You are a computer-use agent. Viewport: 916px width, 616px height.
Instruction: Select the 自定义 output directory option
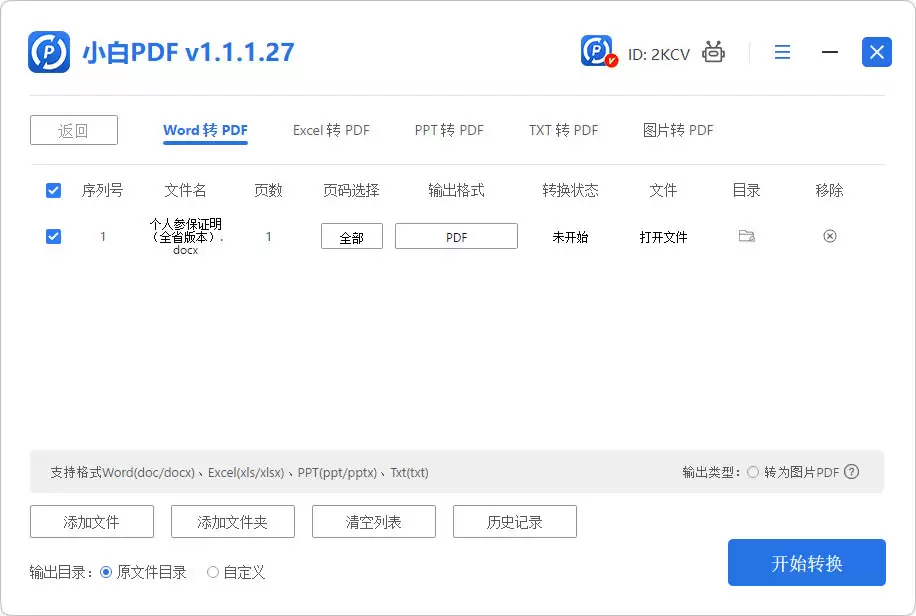point(212,572)
